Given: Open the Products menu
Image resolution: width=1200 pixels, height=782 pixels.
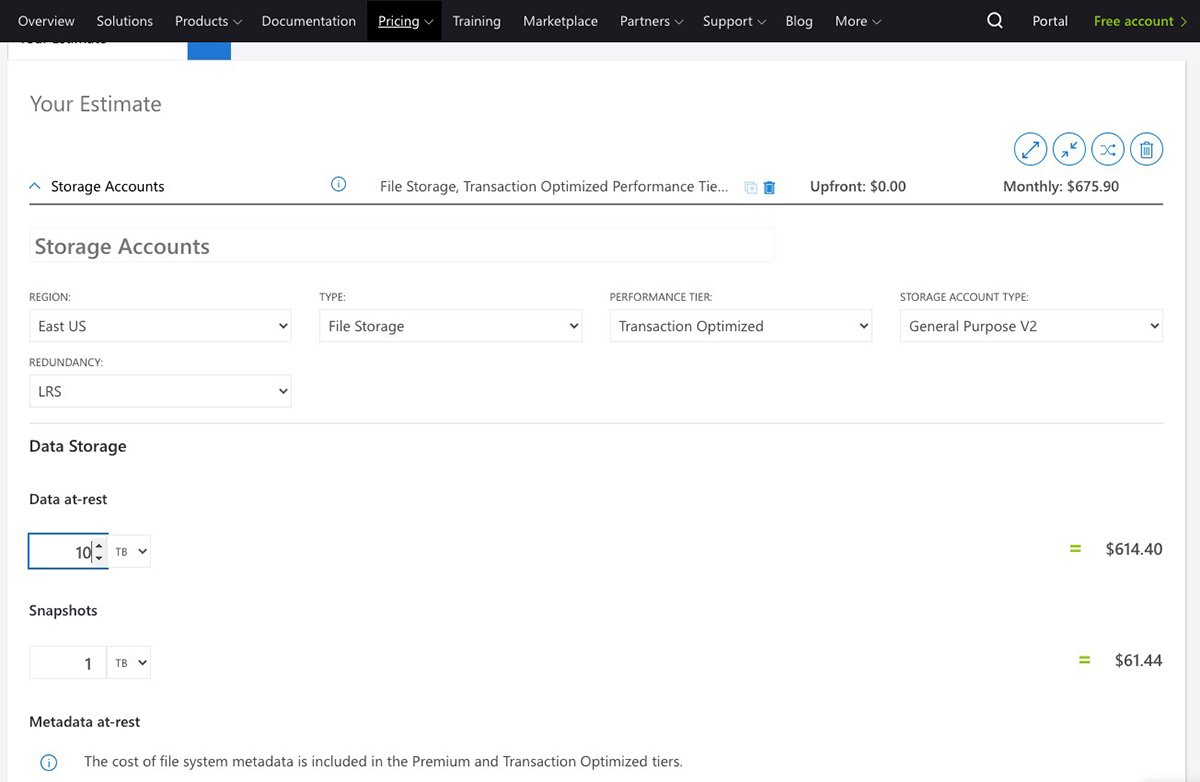Looking at the screenshot, I should [x=207, y=20].
